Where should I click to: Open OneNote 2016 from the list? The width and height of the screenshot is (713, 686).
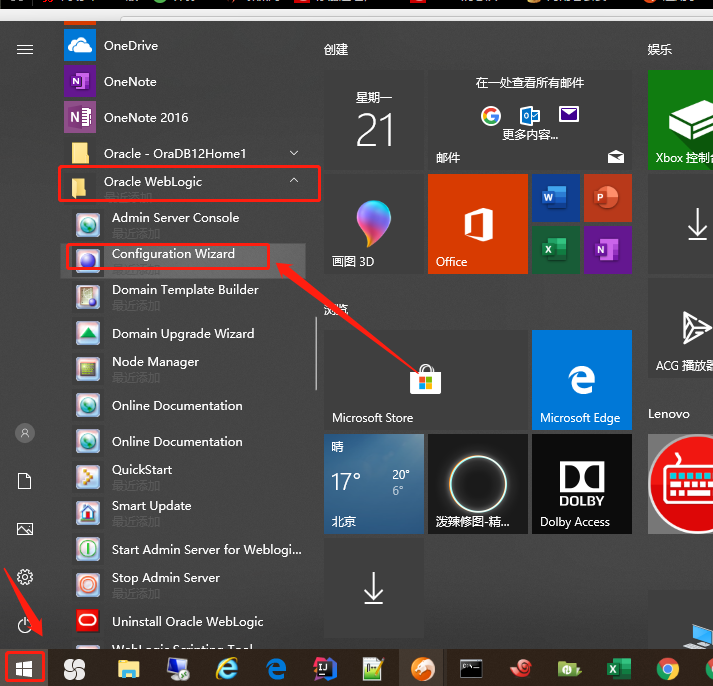182,117
